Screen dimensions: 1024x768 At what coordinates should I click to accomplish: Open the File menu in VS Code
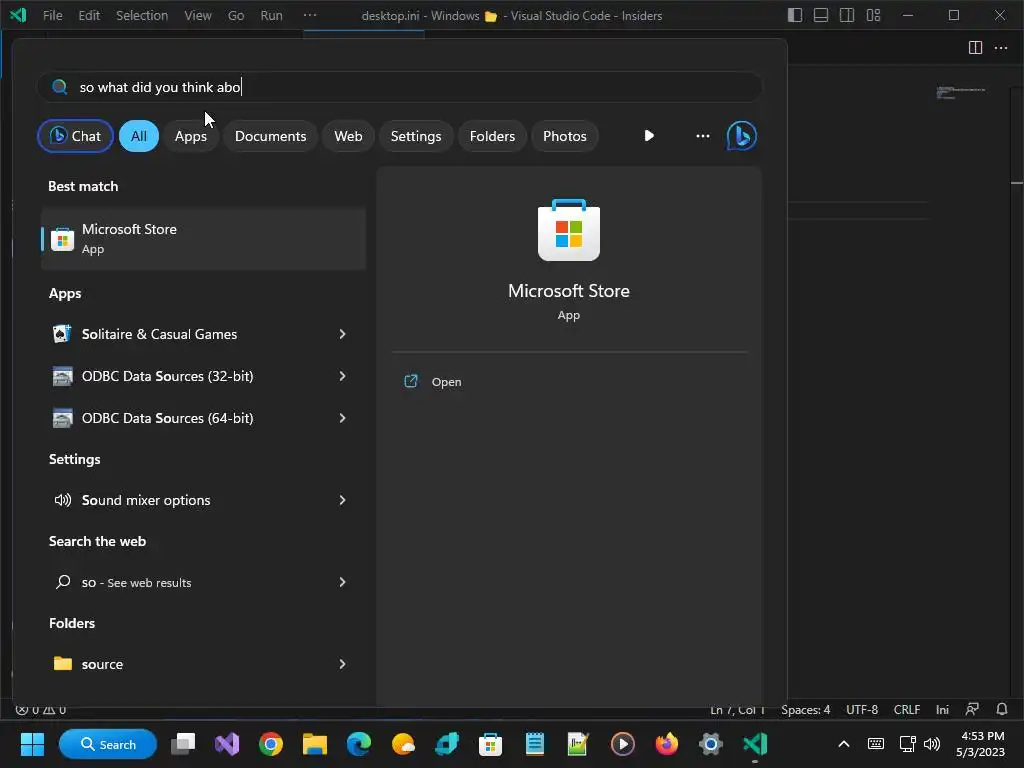coord(52,15)
